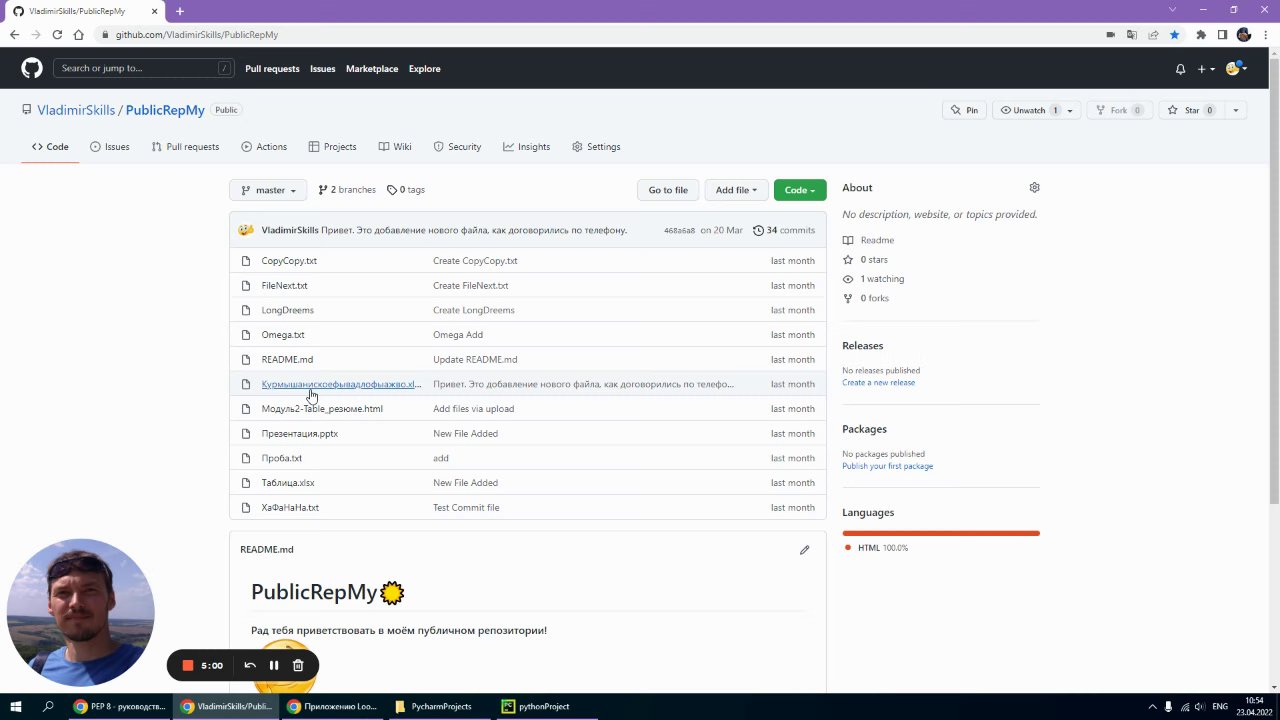Screen dimensions: 1280x720
Task: Open the Wiki tab
Action: pos(395,147)
